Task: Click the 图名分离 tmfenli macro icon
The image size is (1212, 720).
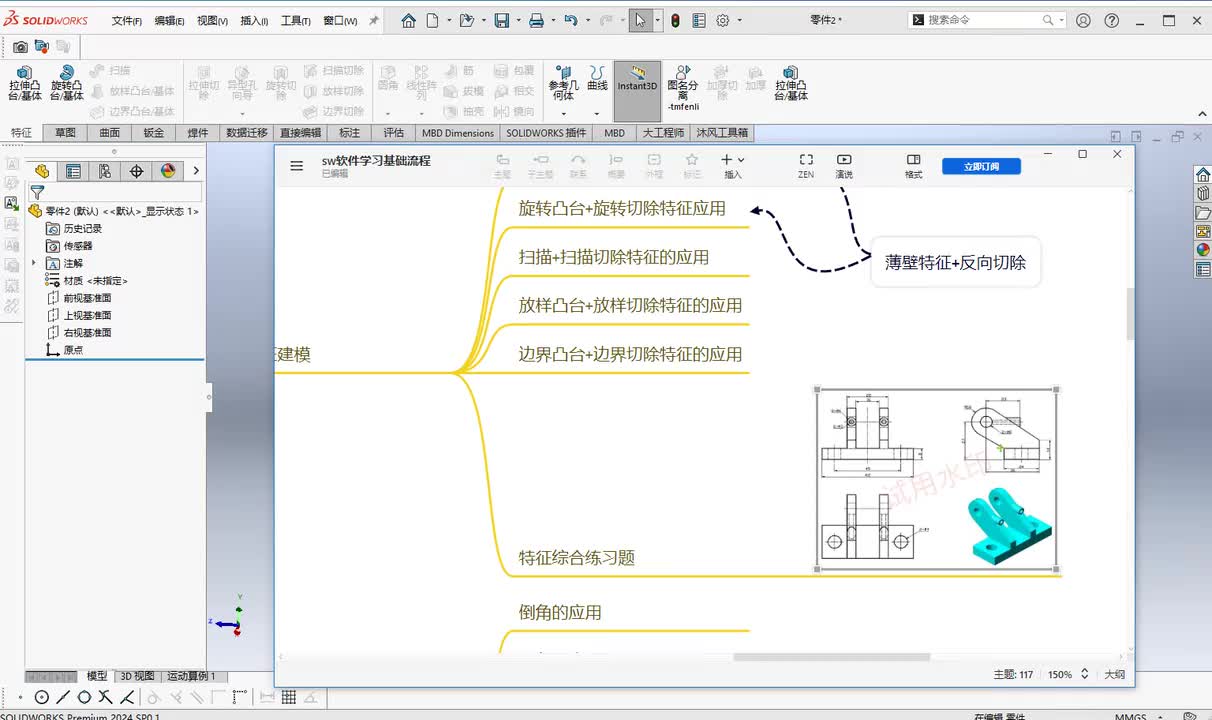Action: coord(683,88)
